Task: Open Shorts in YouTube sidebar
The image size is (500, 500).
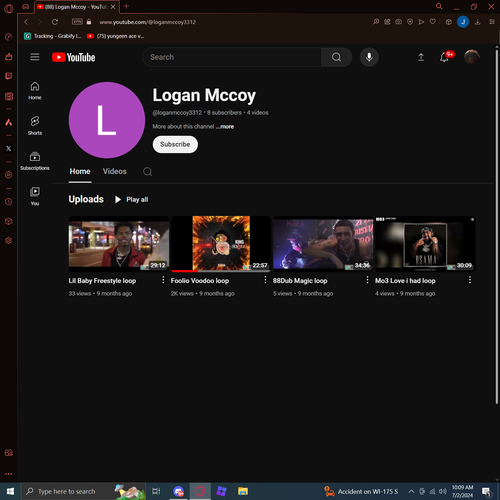Action: click(35, 126)
